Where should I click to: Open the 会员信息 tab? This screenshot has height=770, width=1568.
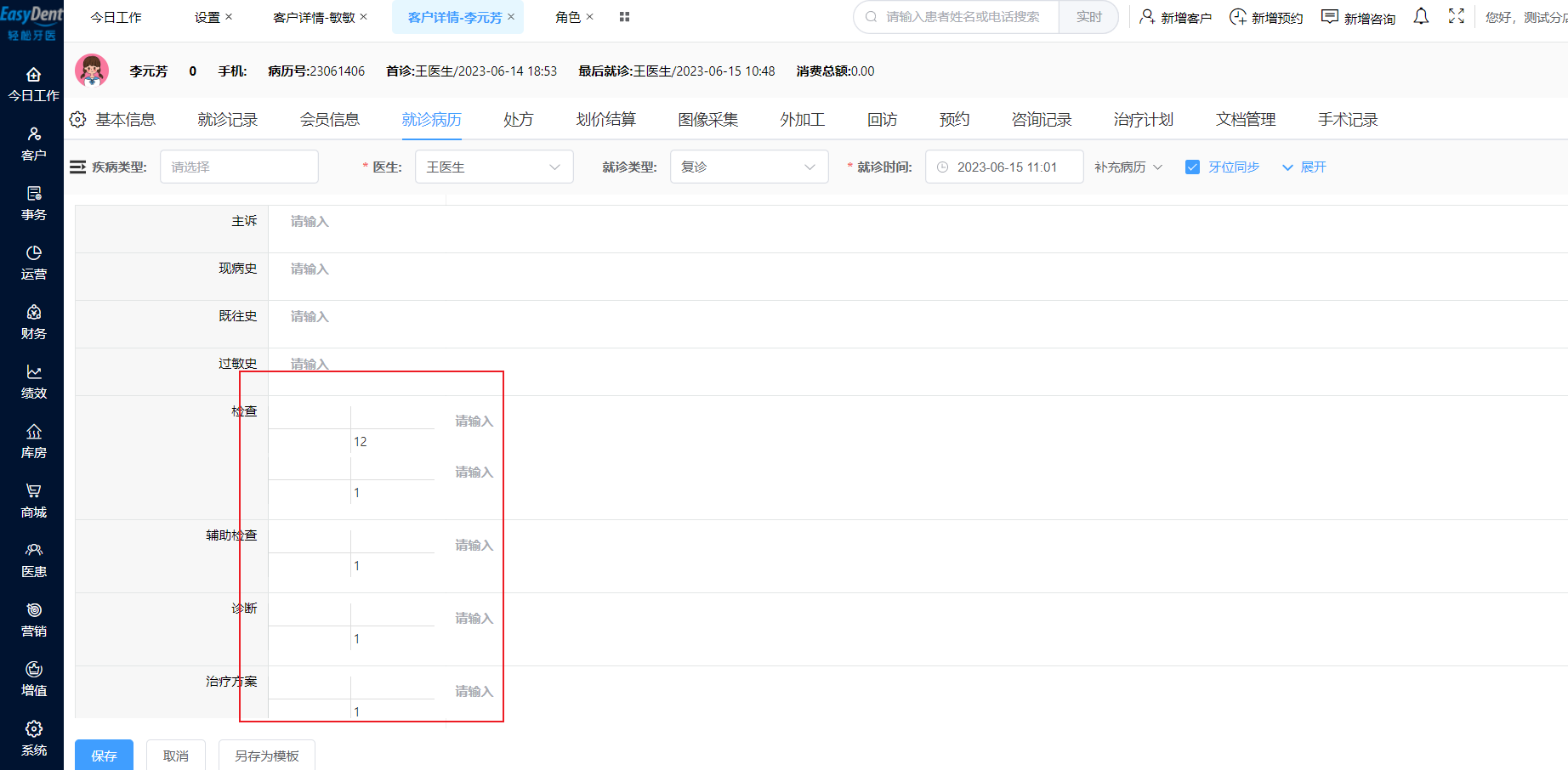[330, 120]
